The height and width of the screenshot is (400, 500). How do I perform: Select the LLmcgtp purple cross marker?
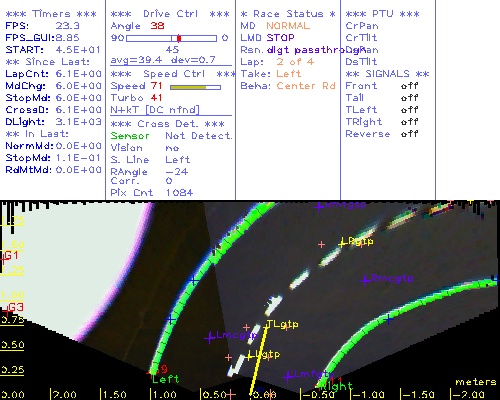tap(210, 338)
